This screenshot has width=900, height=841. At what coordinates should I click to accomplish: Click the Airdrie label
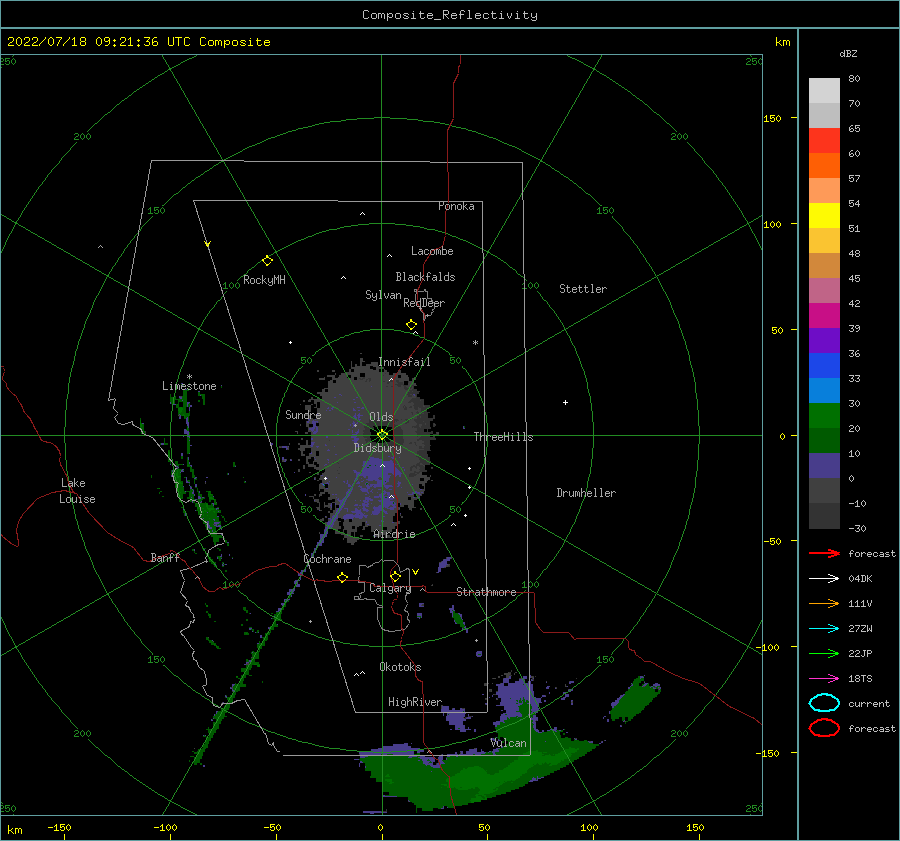pos(394,534)
